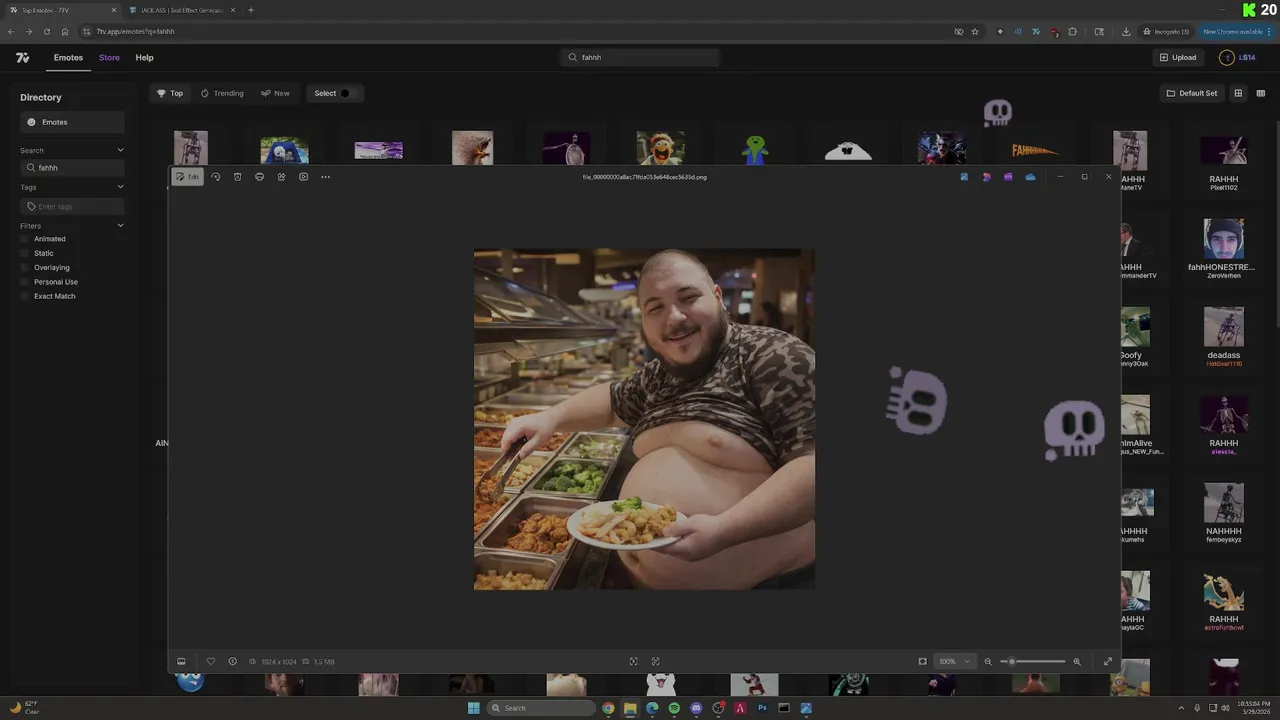
Task: Click the Incognito (3) indicator
Action: coord(1166,31)
